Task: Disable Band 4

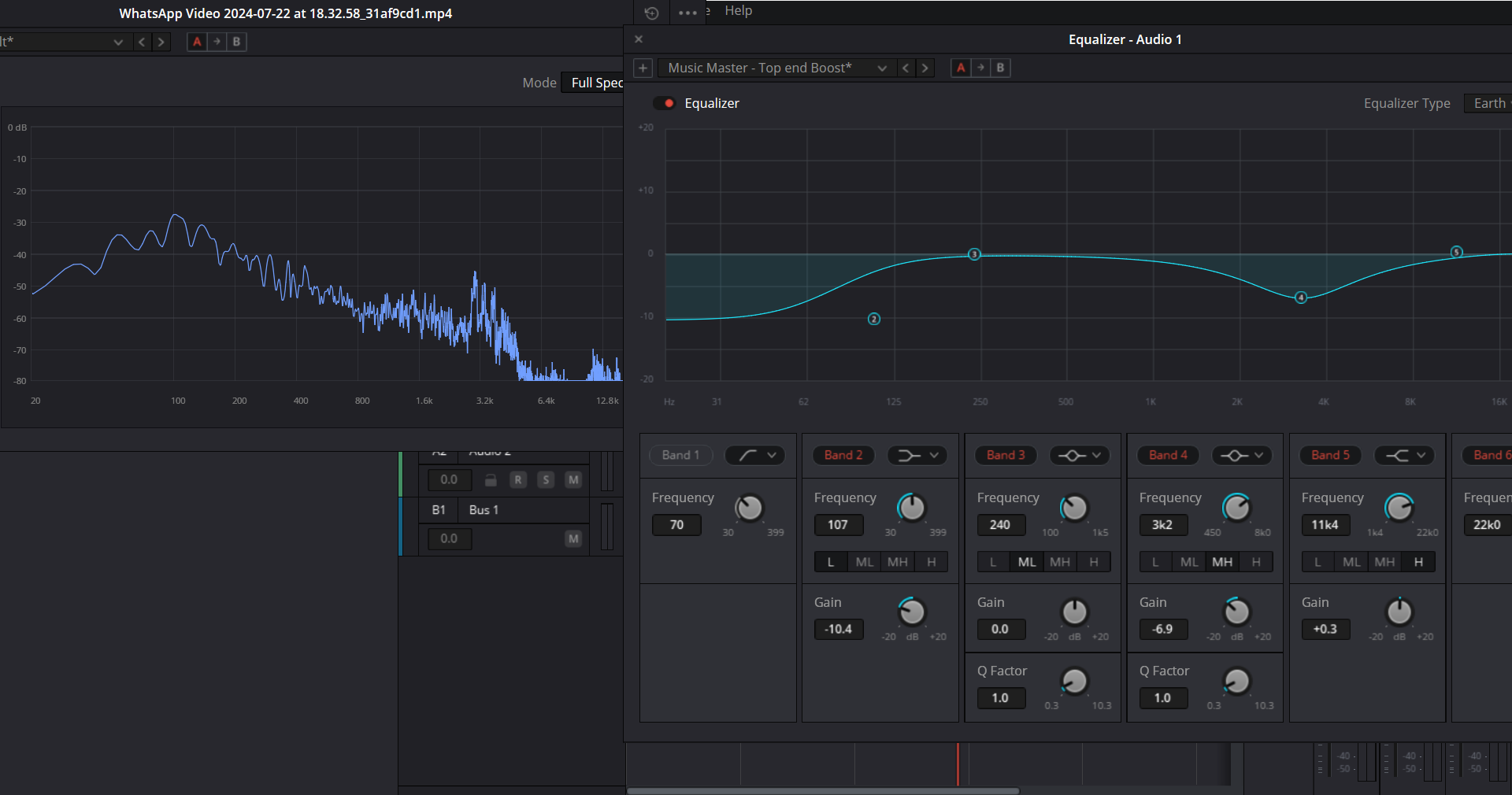Action: point(1168,455)
